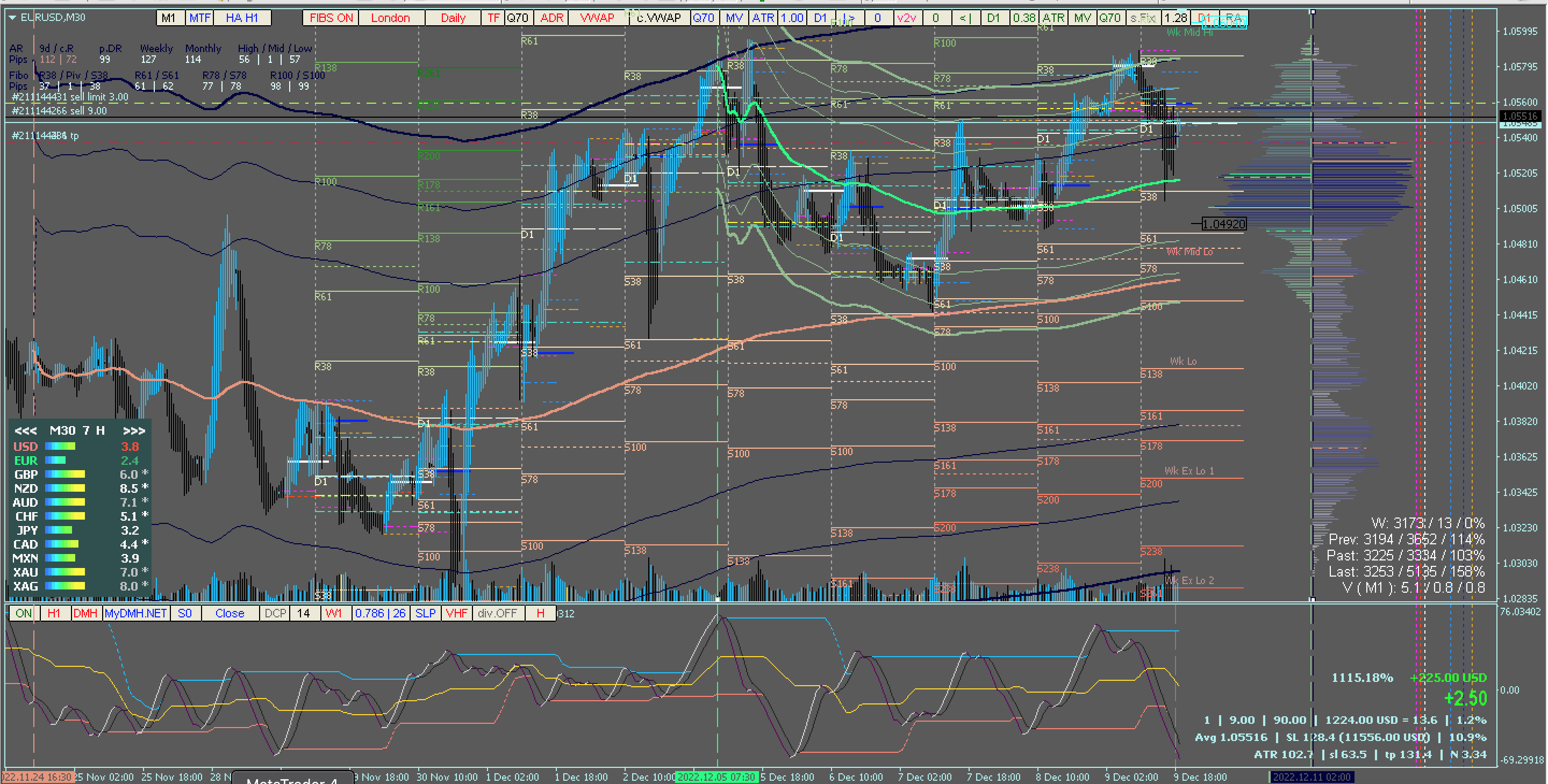Image resolution: width=1548 pixels, height=784 pixels.
Task: Click the red ADR toolbar button
Action: tap(551, 18)
